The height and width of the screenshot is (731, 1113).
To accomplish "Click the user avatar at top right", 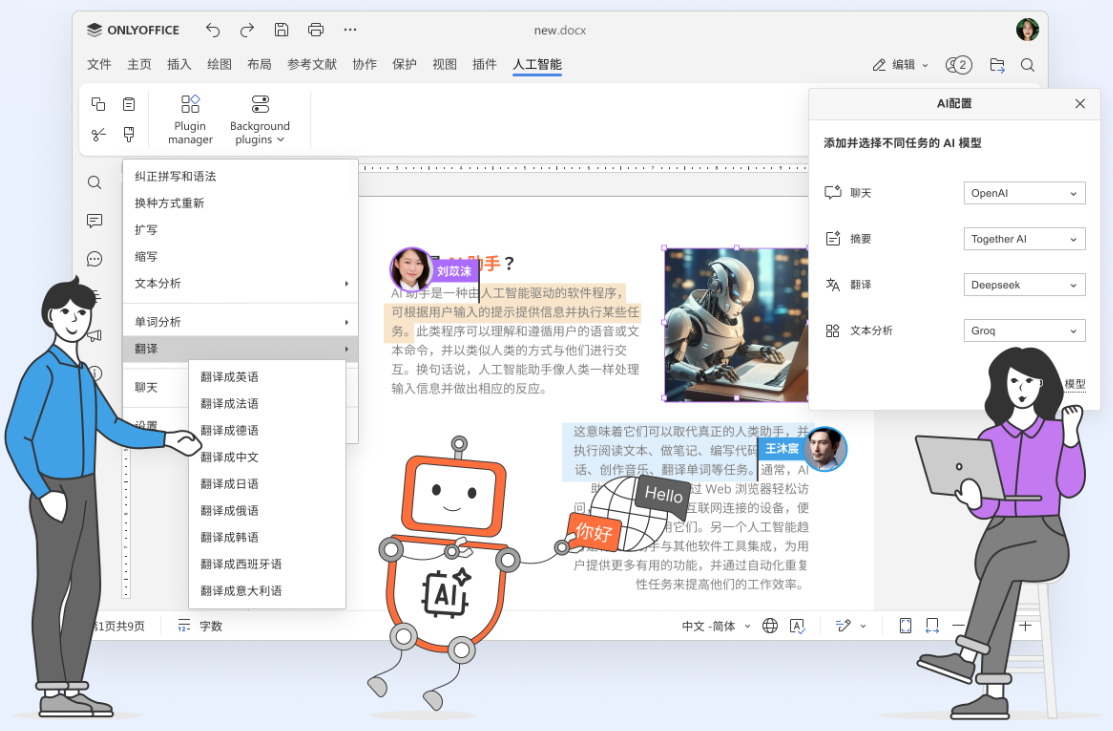I will pyautogui.click(x=1027, y=30).
